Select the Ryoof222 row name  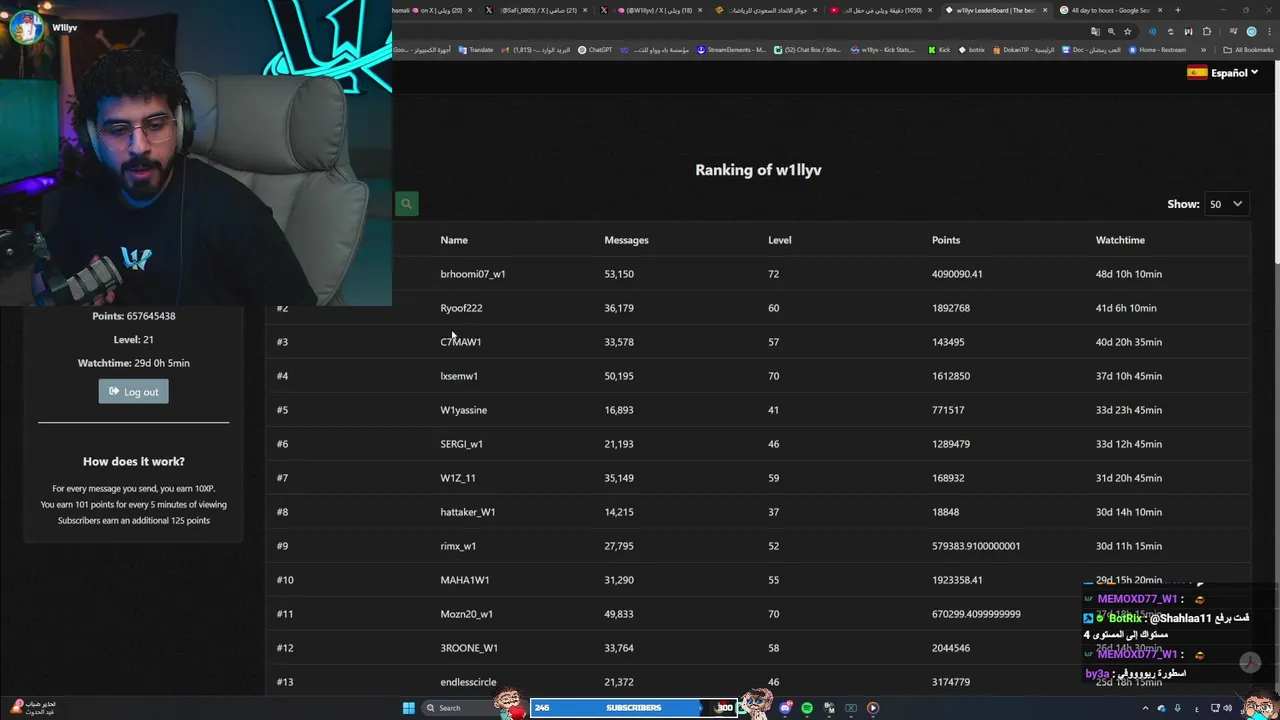[461, 308]
